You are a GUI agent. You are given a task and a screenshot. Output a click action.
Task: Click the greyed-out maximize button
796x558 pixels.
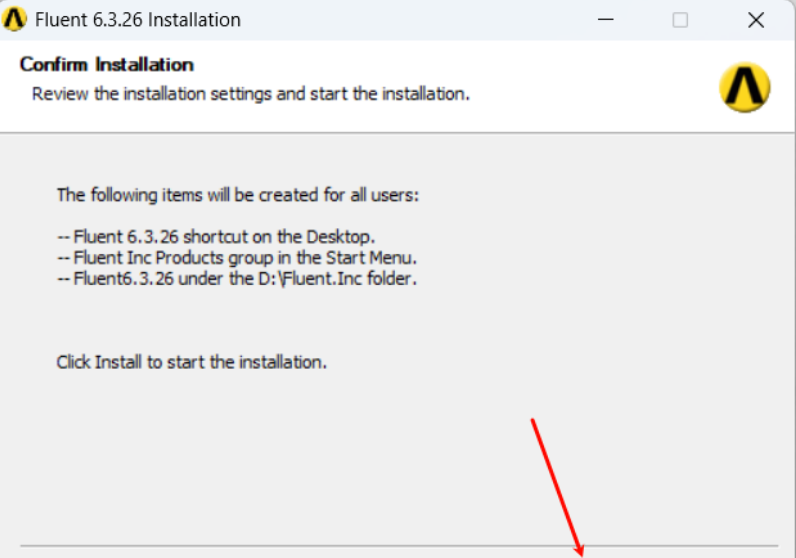point(680,20)
